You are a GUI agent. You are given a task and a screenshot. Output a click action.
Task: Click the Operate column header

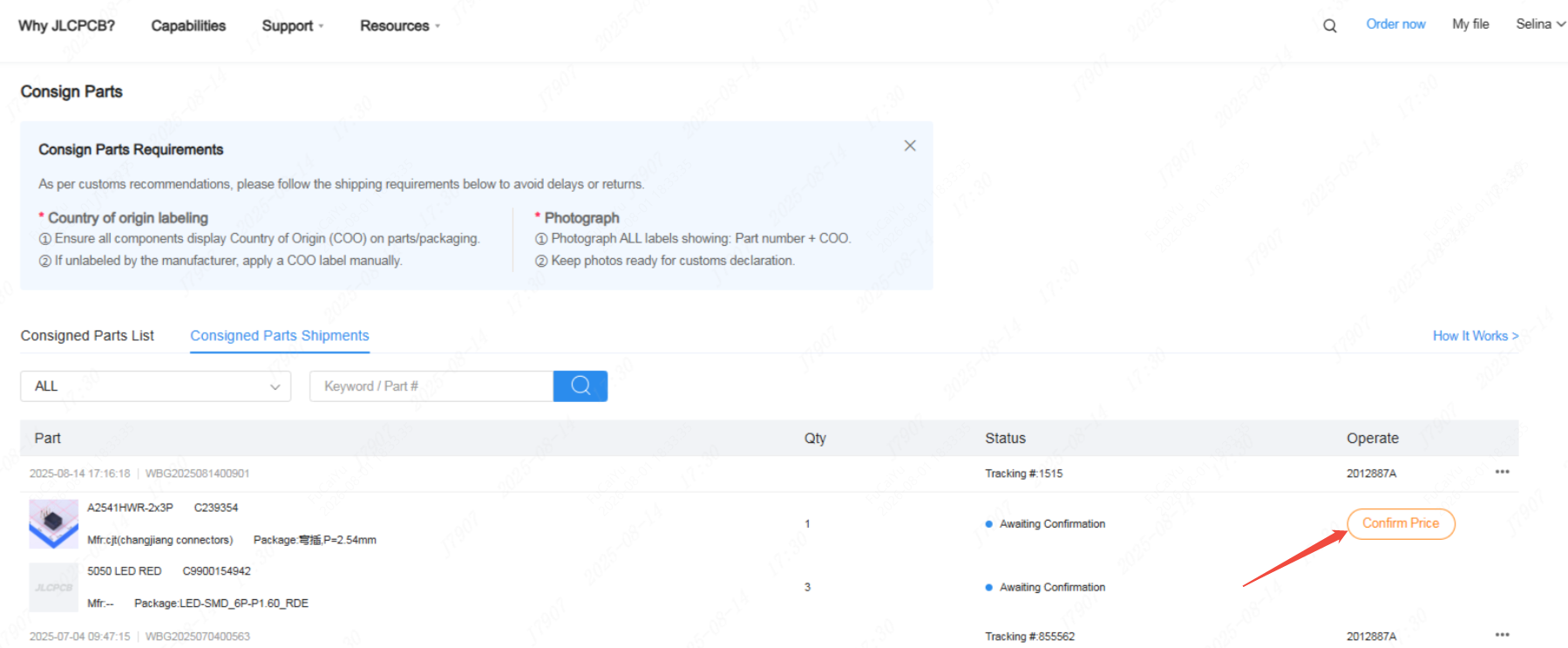(x=1373, y=439)
